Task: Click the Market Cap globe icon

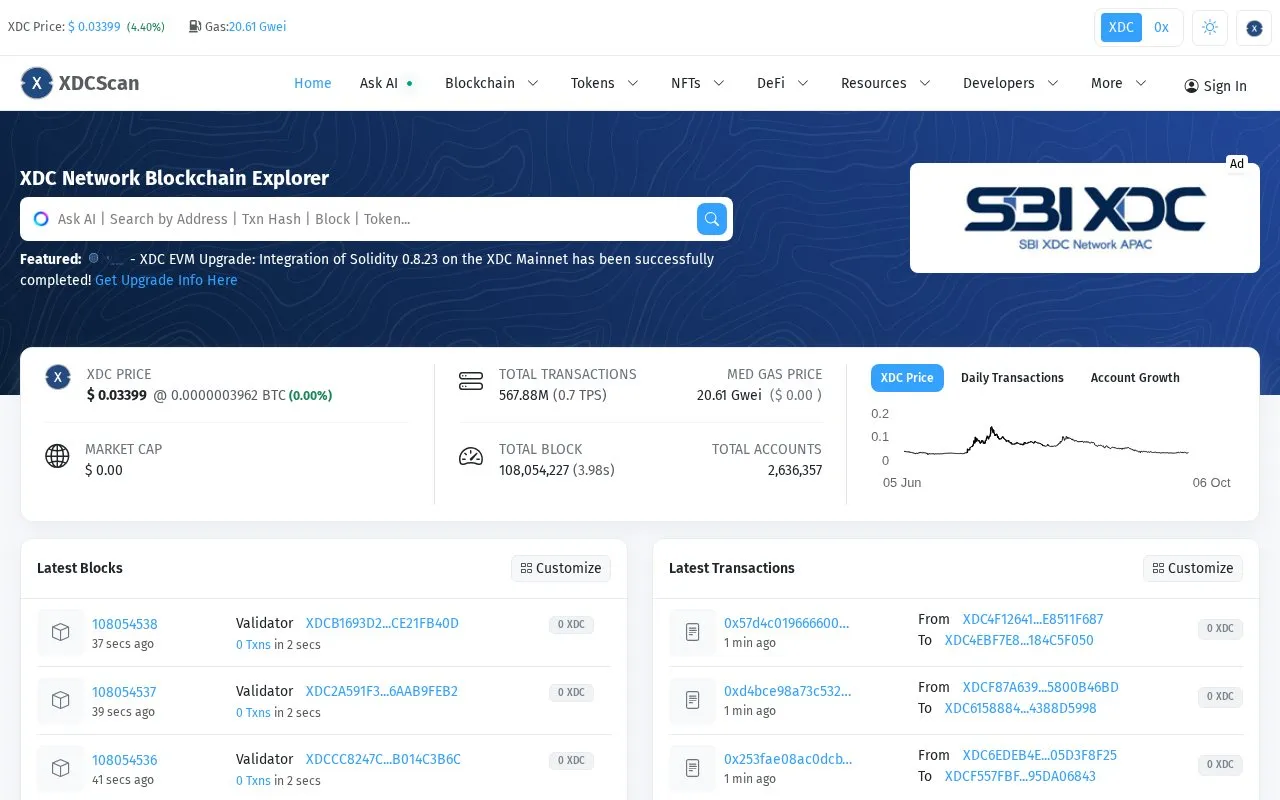Action: pos(58,456)
